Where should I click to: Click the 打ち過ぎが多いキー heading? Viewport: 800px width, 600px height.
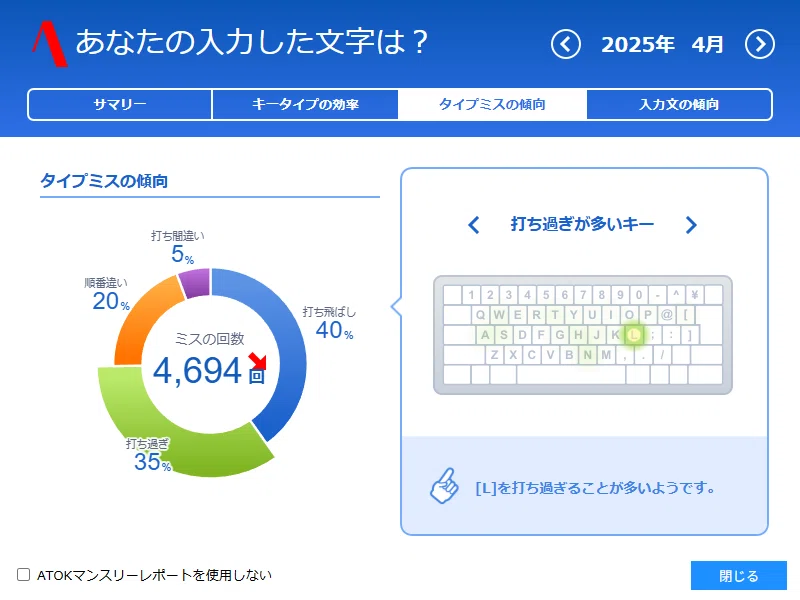point(582,224)
